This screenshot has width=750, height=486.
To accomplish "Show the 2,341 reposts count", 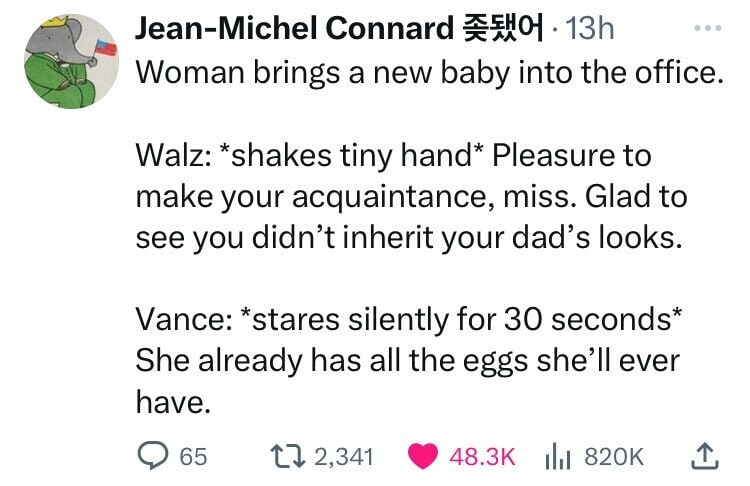I will click(x=343, y=456).
